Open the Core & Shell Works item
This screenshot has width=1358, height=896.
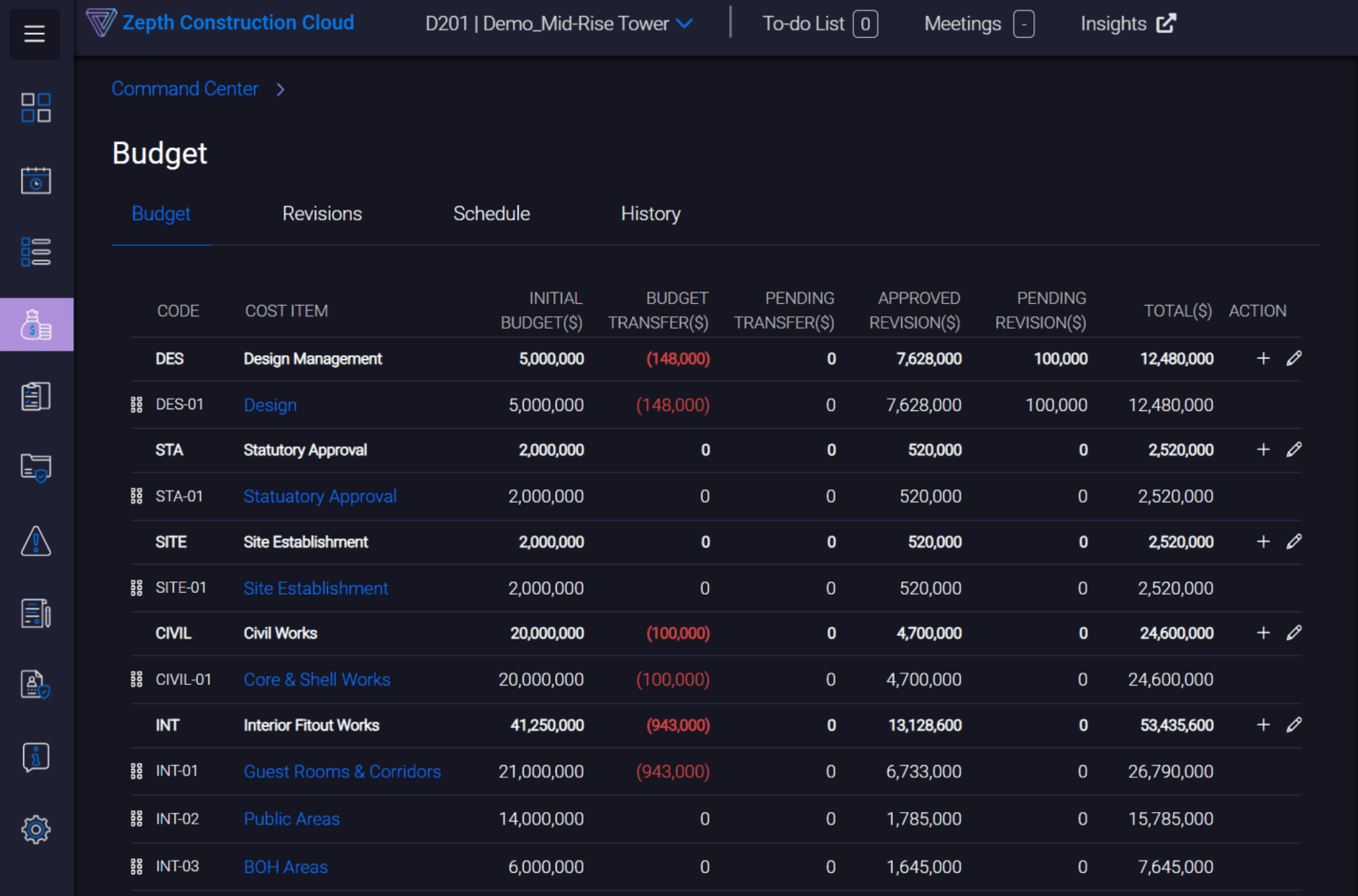pos(317,680)
